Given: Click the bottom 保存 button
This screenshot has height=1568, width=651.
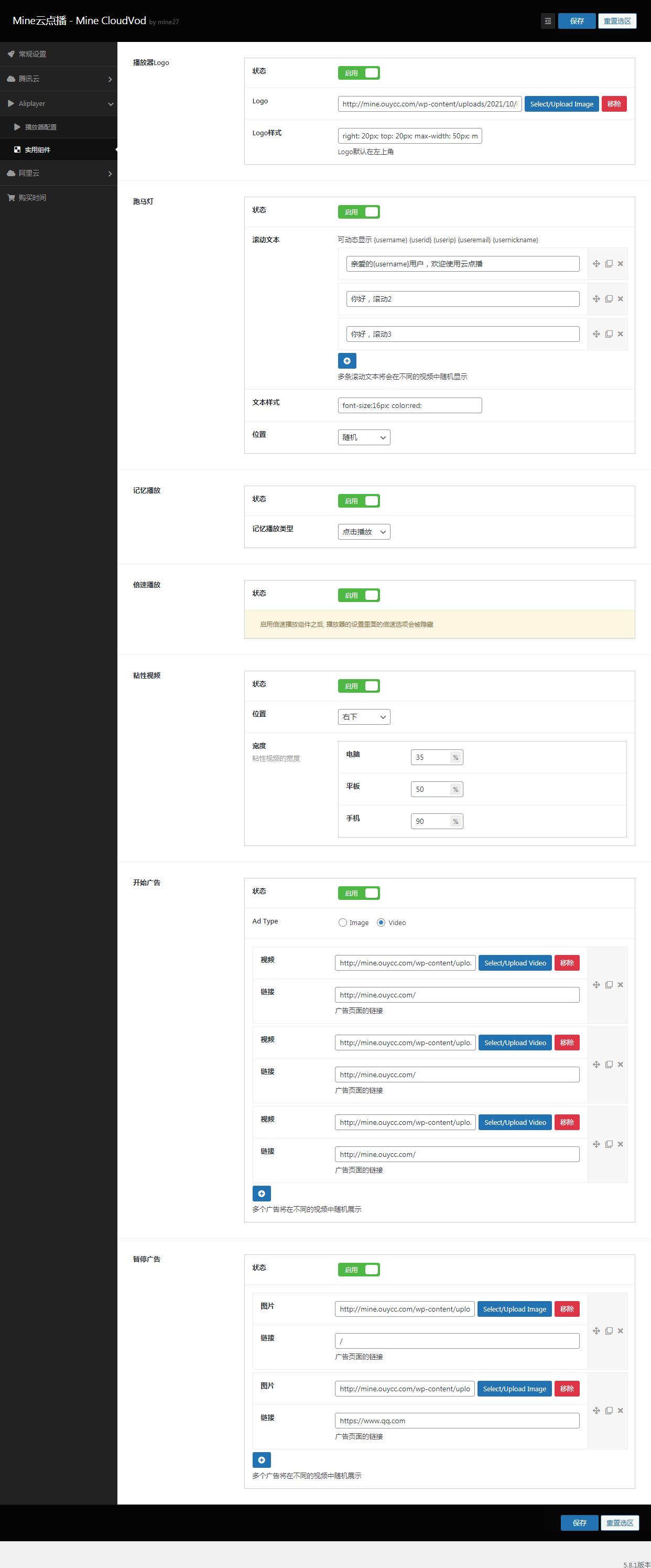Looking at the screenshot, I should click(x=579, y=1523).
